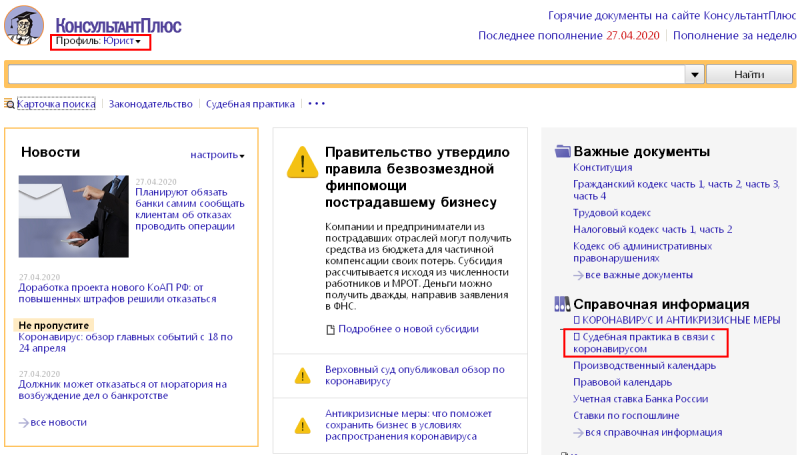Click the search input field

click(346, 74)
